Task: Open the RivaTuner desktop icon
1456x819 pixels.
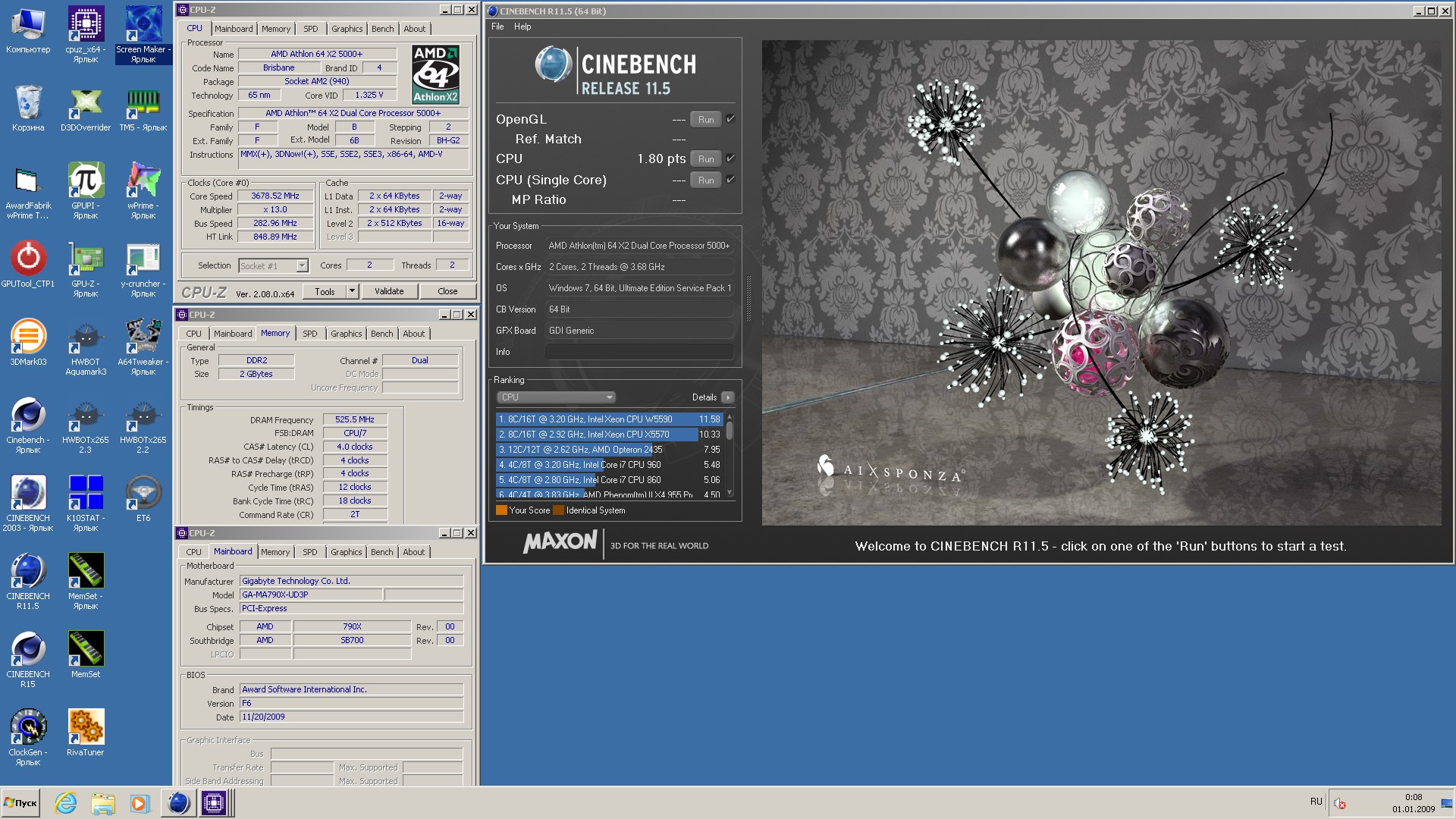Action: [x=86, y=733]
